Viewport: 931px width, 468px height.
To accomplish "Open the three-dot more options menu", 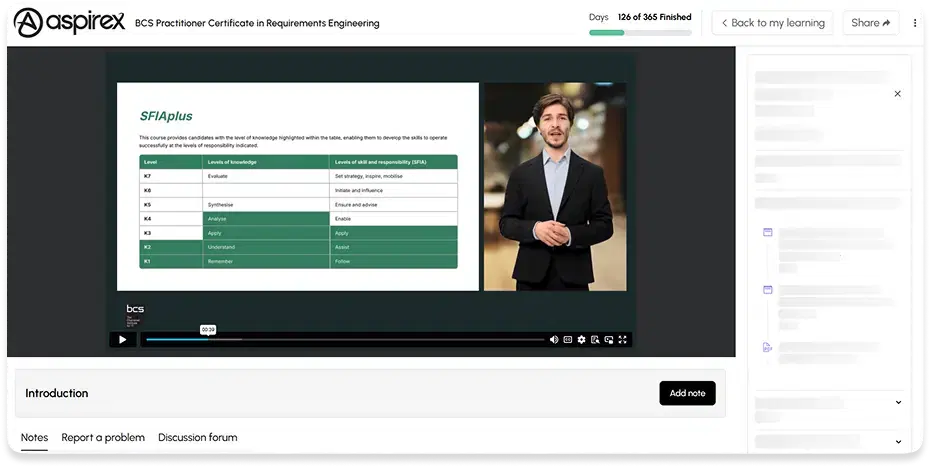I will click(x=915, y=23).
